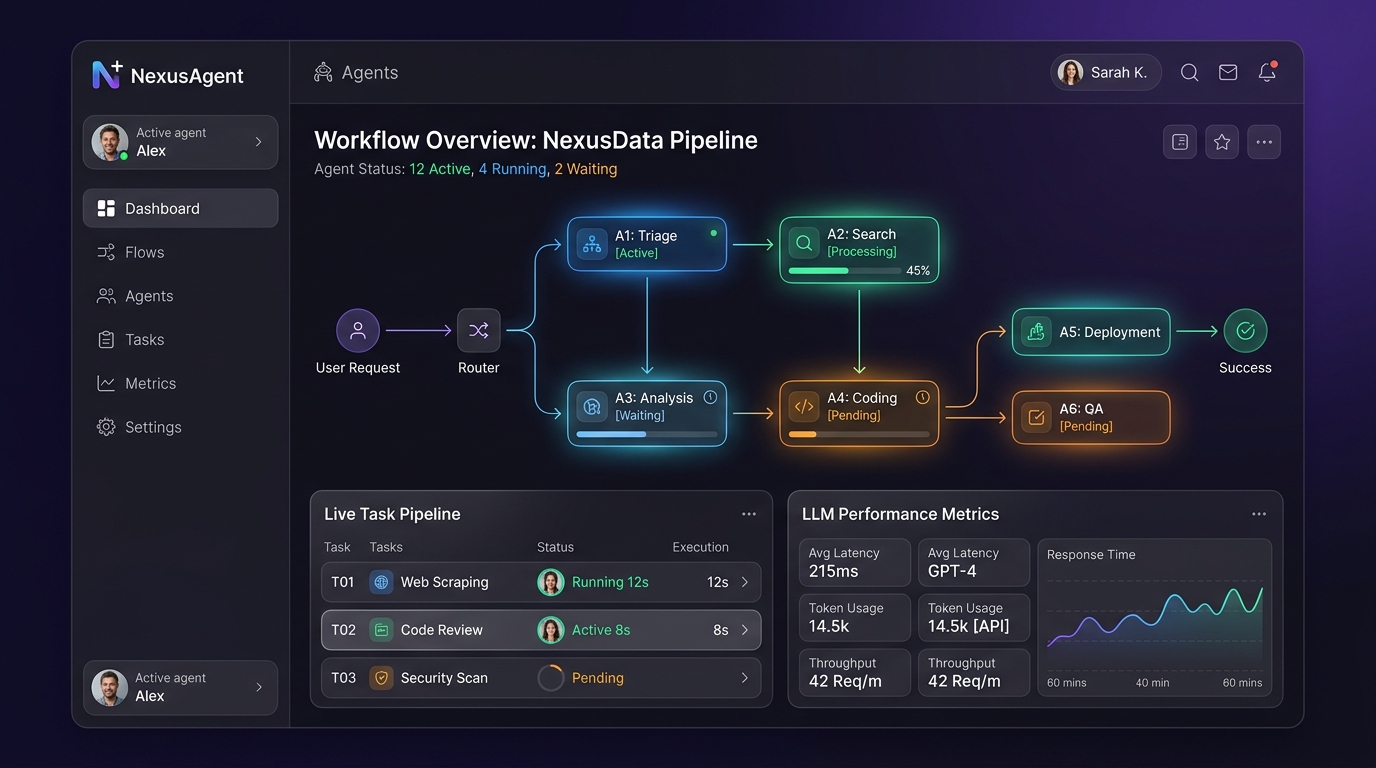Click the 2 Waiting status link
This screenshot has height=768, width=1376.
pos(586,169)
